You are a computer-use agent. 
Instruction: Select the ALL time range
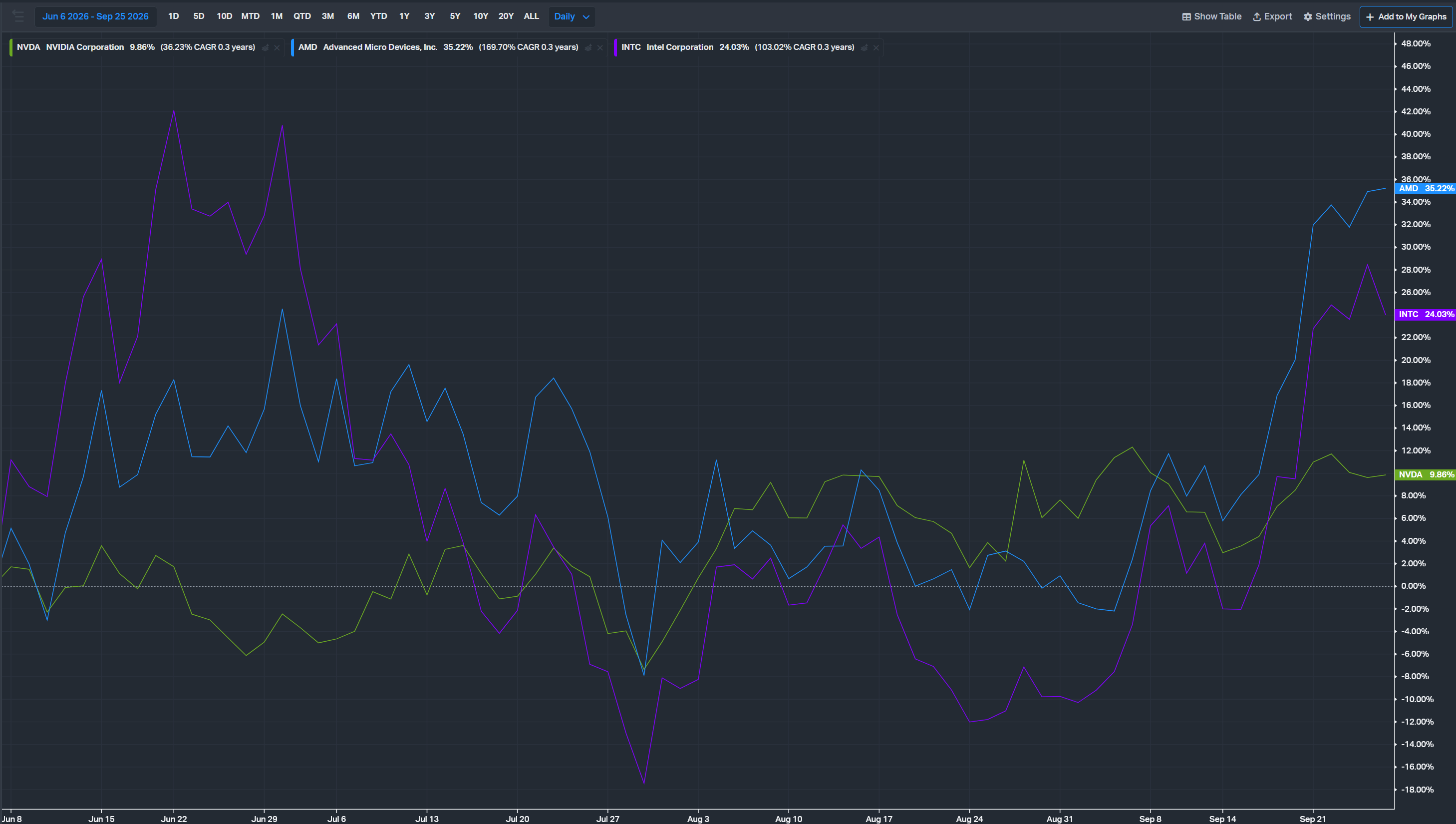pyautogui.click(x=531, y=16)
